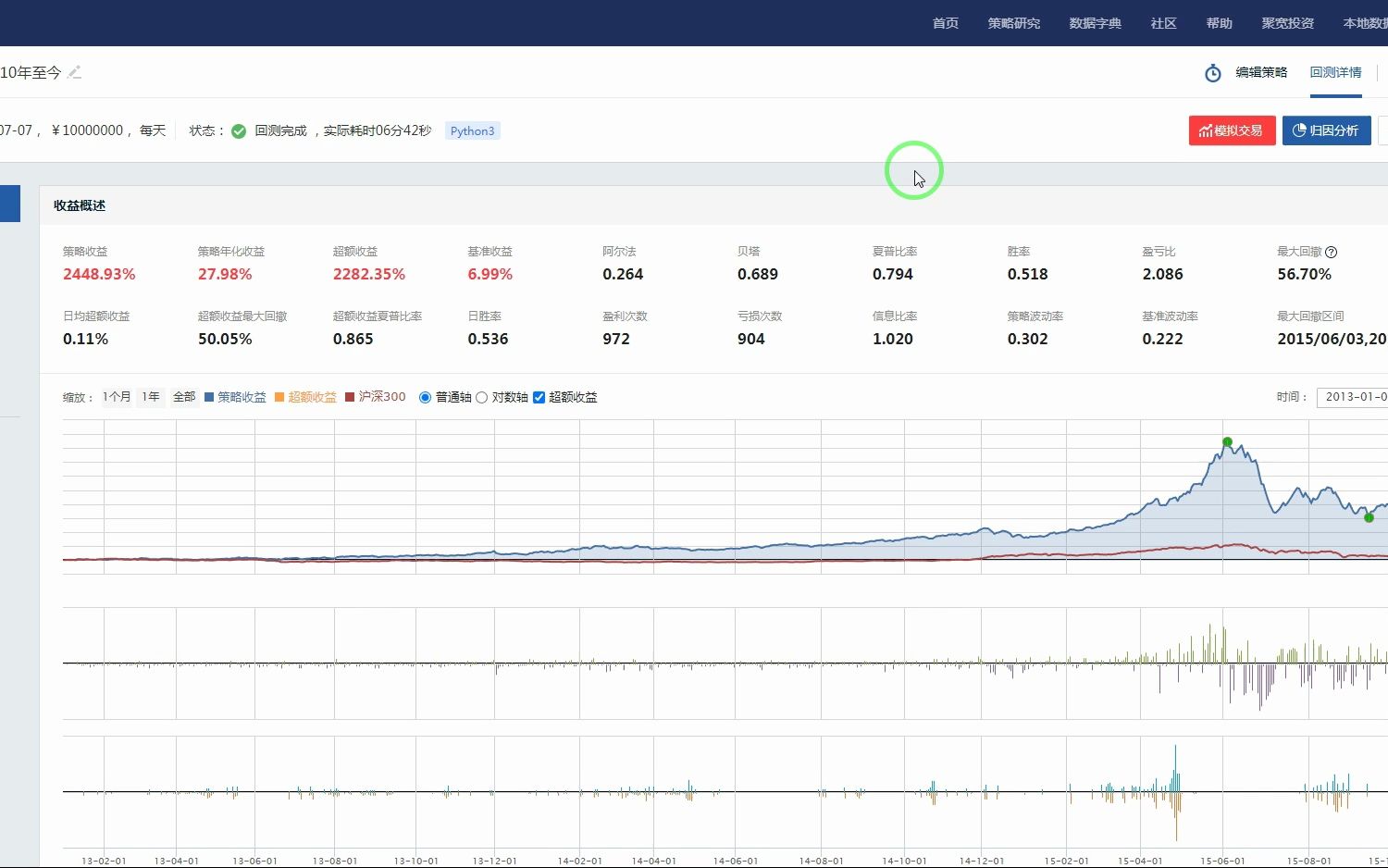Image resolution: width=1388 pixels, height=868 pixels.
Task: Switch to the 回测详情 tab
Action: tap(1335, 72)
